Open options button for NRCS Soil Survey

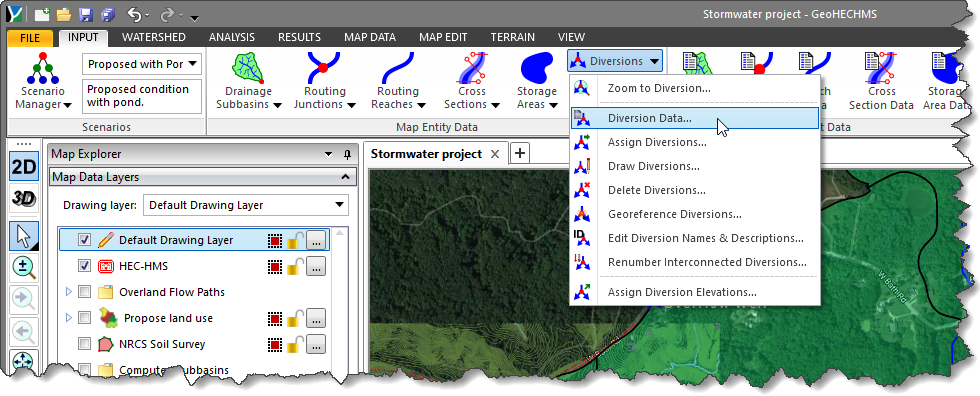[316, 345]
